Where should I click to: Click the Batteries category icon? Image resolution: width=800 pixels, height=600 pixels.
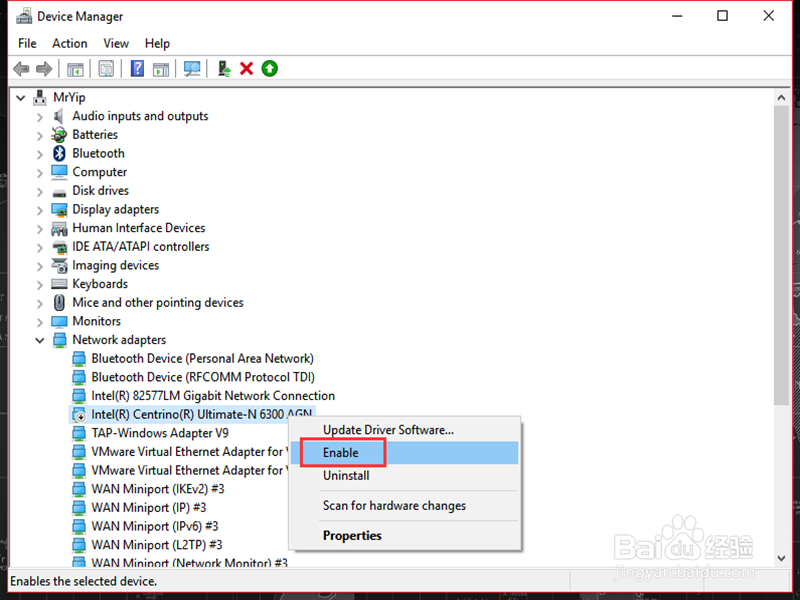point(59,135)
